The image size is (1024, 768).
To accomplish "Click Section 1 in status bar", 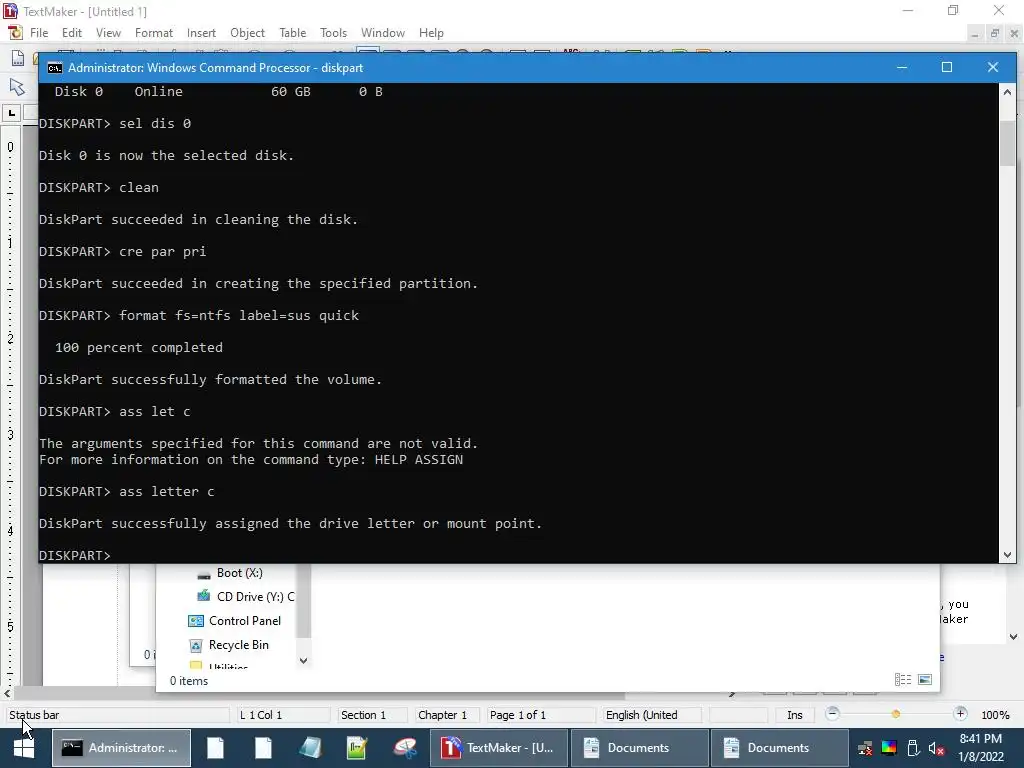I will click(370, 715).
